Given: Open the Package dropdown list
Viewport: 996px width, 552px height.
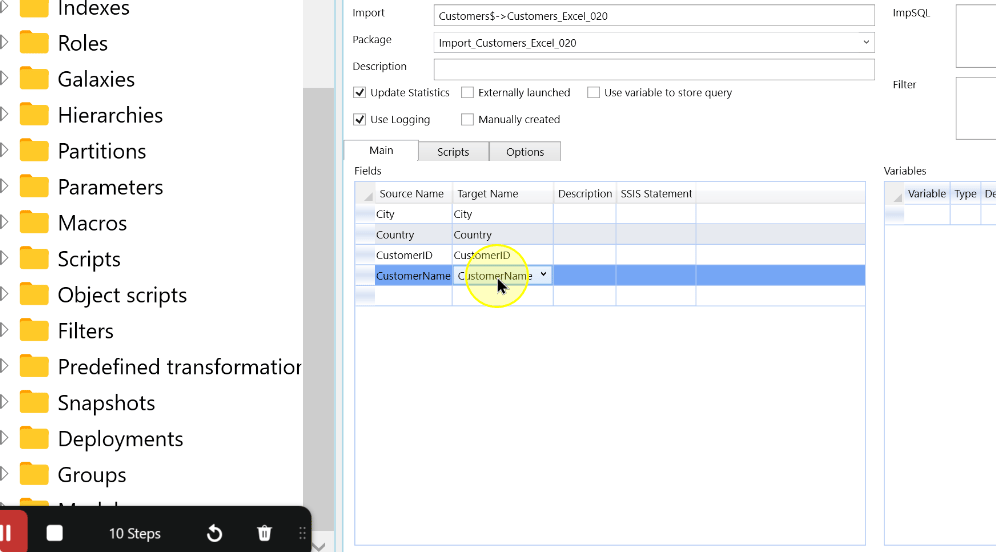Looking at the screenshot, I should coord(866,43).
